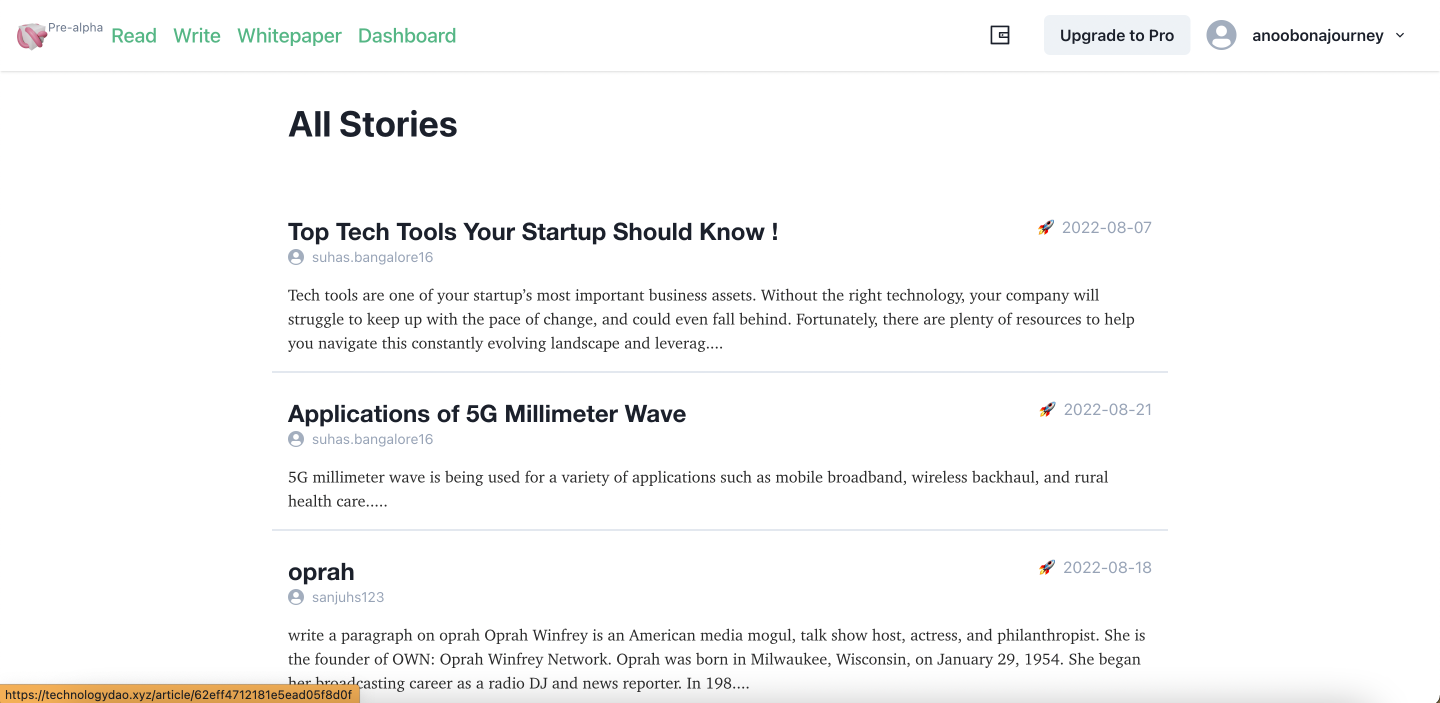Viewport: 1440px width, 703px height.
Task: Click author avatar under Top Tech Tools title
Action: [296, 257]
